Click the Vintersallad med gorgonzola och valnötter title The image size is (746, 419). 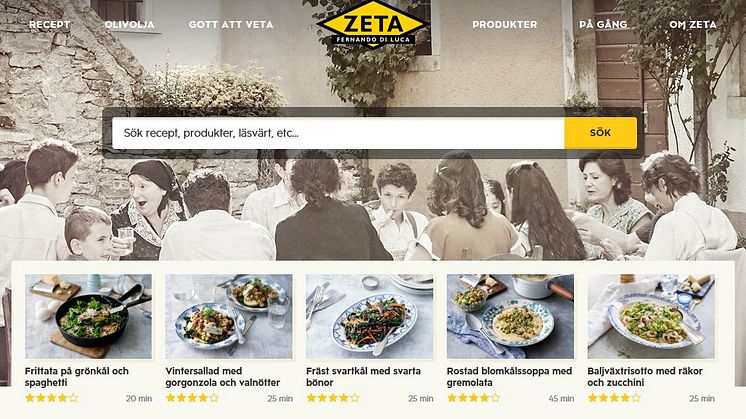223,377
